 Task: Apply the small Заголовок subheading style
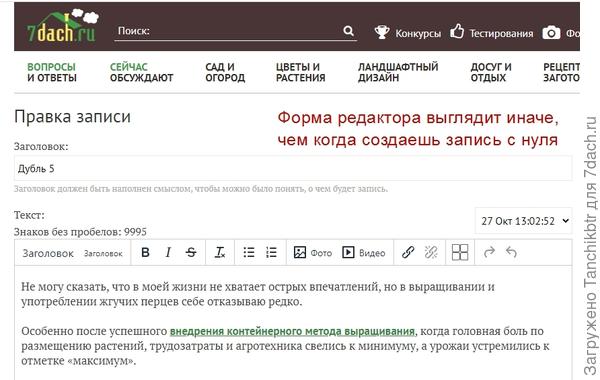point(103,253)
